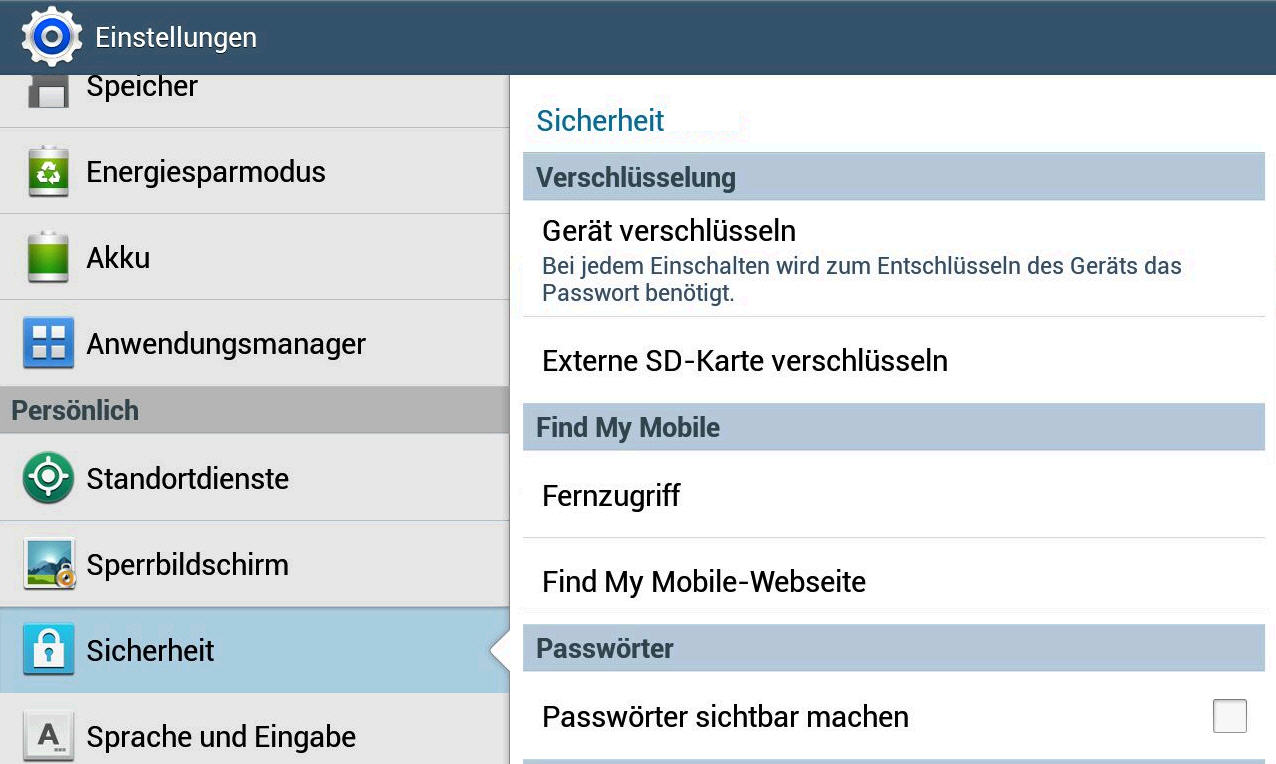
Task: Tap the Standortdienste target icon
Action: pyautogui.click(x=48, y=478)
